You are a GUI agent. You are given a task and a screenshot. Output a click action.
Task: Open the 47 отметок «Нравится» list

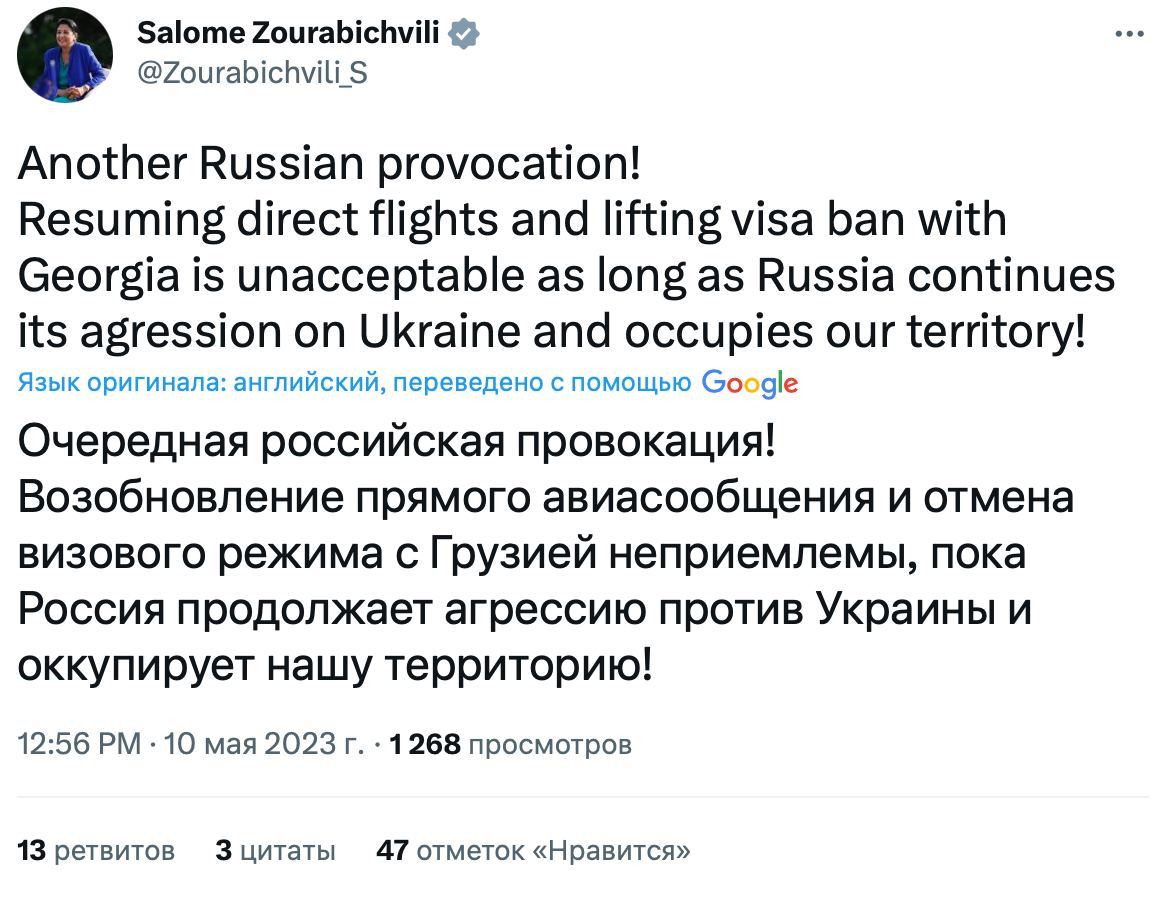tap(533, 851)
